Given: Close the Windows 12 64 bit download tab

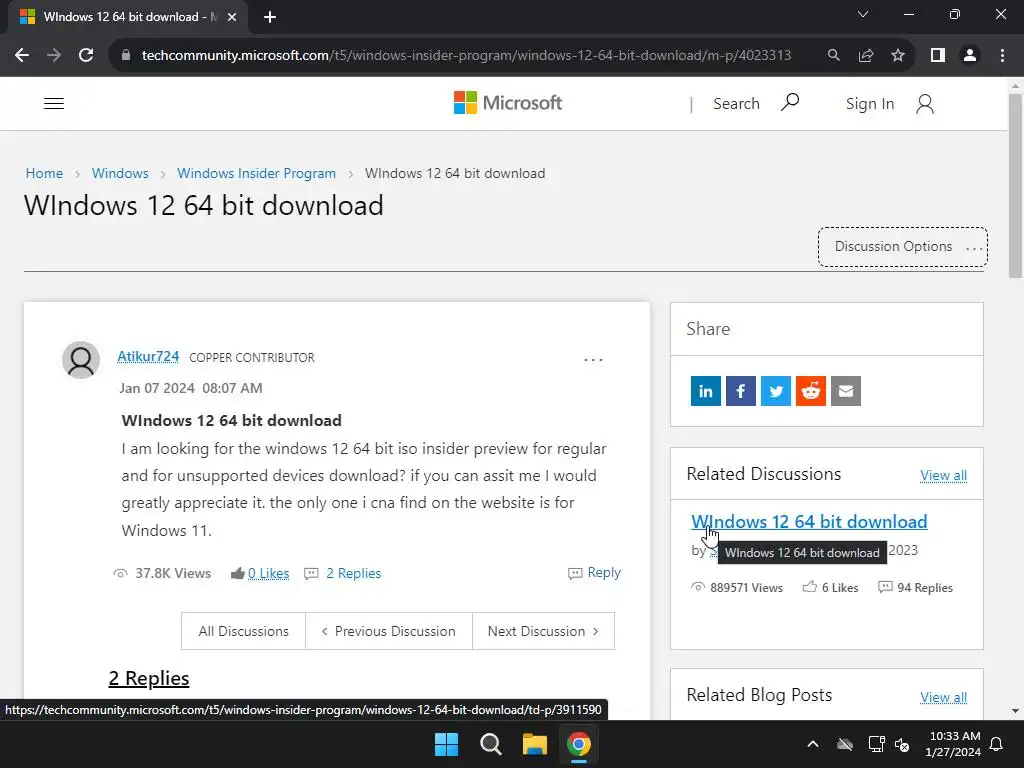Looking at the screenshot, I should (x=232, y=17).
